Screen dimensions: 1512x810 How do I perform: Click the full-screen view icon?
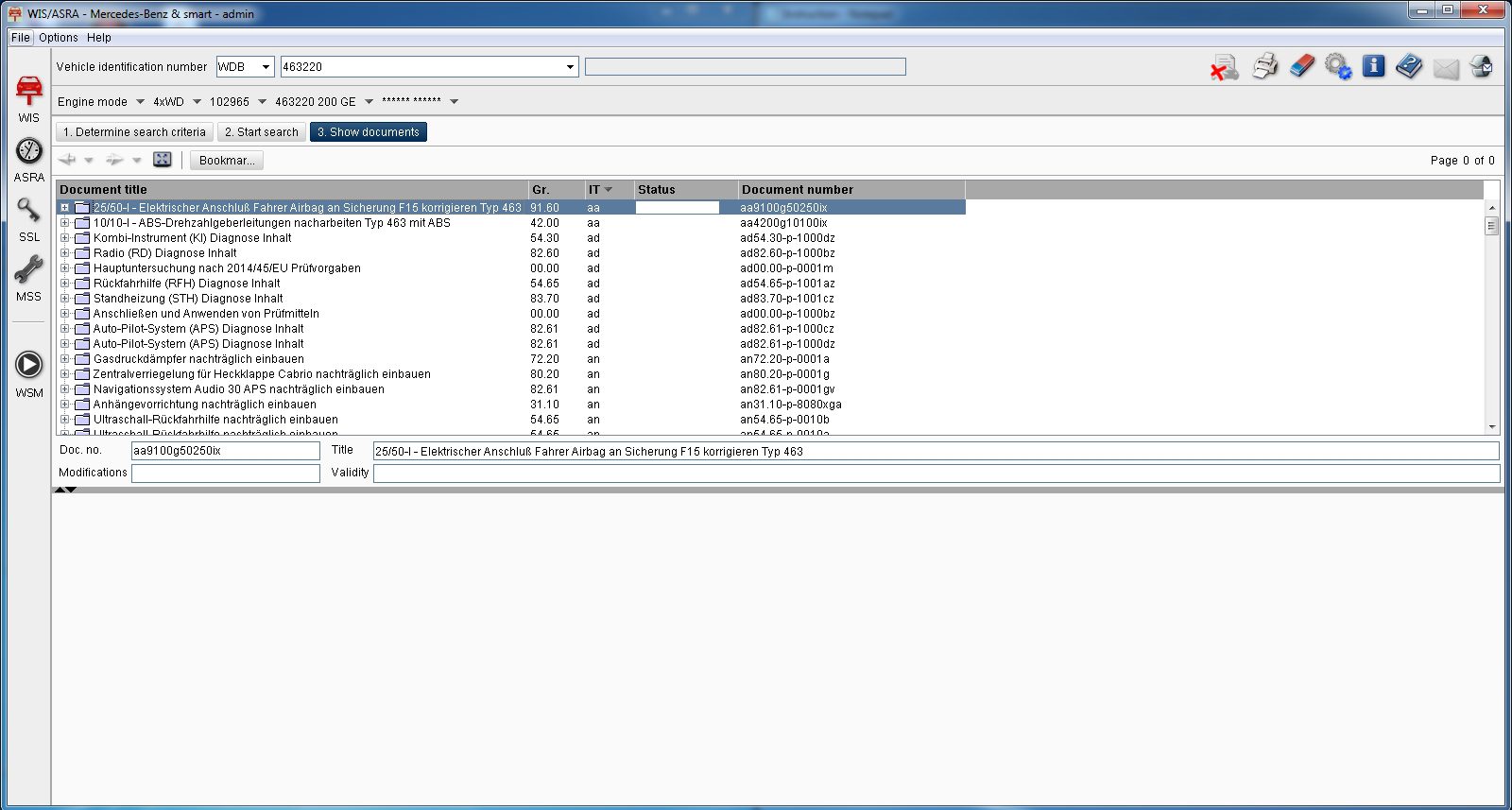tap(163, 160)
